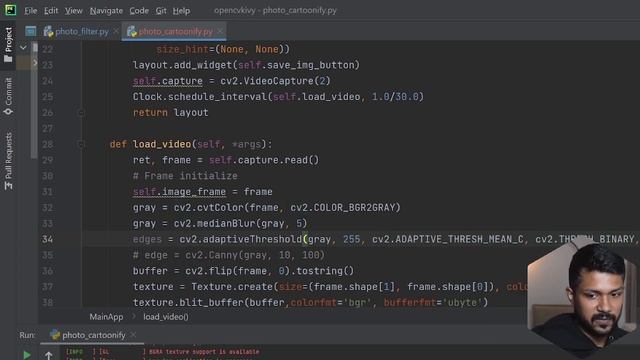The width and height of the screenshot is (640, 360).
Task: Collapse the project tree chevron
Action: [23, 48]
